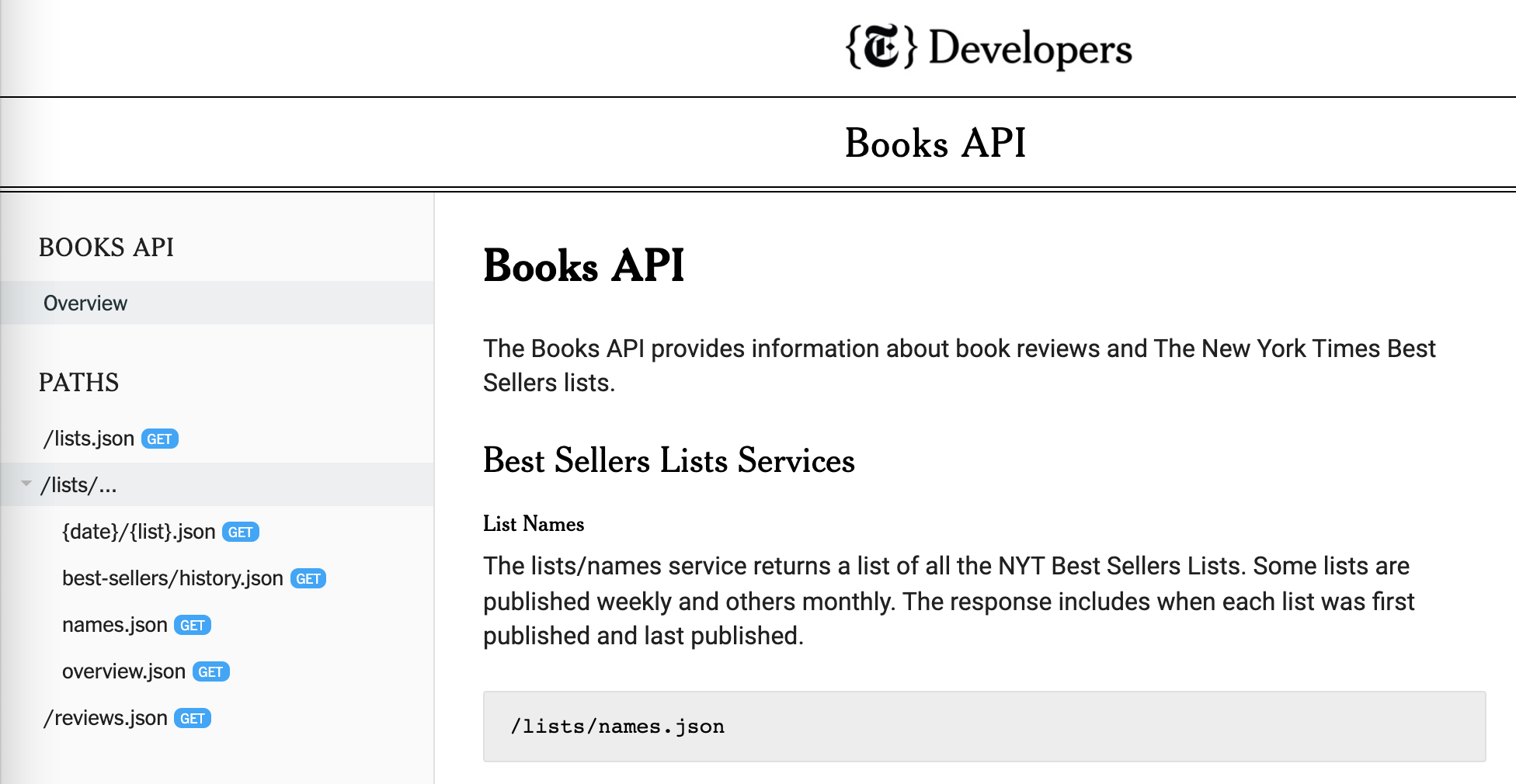Open the Developers home link
Screen dimensions: 1516x784
click(x=1030, y=48)
